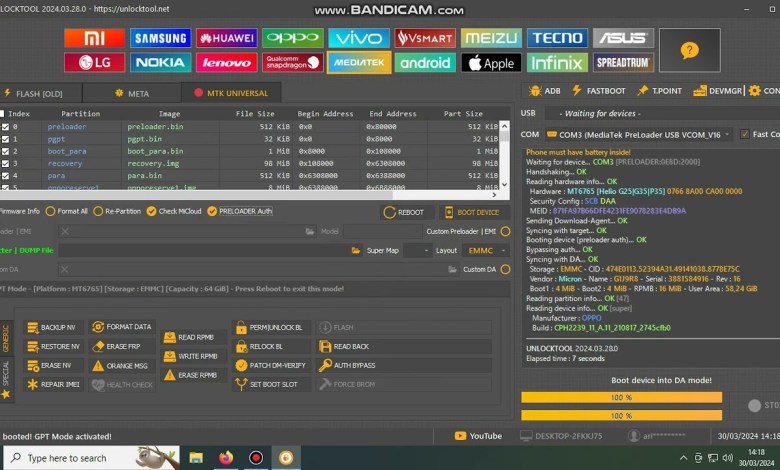This screenshot has width=780, height=470.
Task: Start the Repair IMEI operation
Action: point(53,384)
